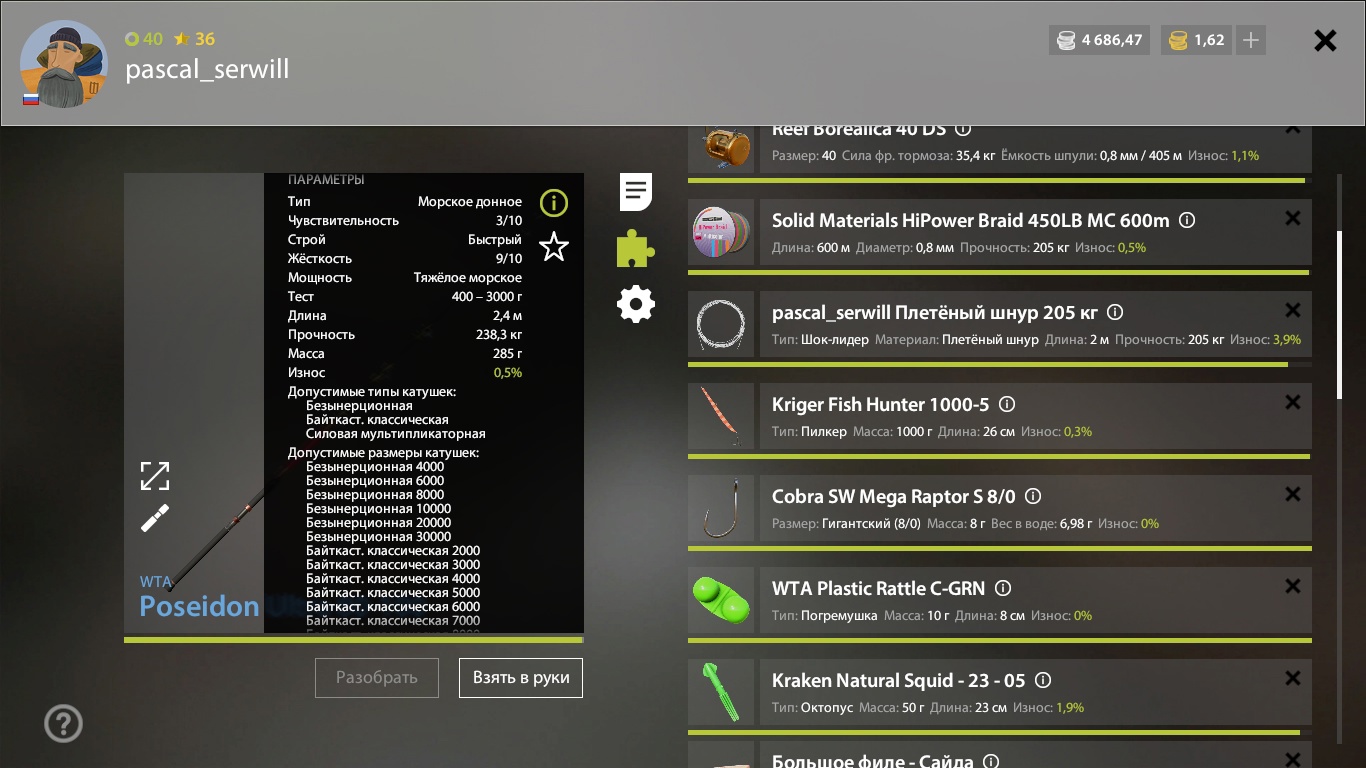Show info for Solid Materials HiPower Braid

(1187, 220)
